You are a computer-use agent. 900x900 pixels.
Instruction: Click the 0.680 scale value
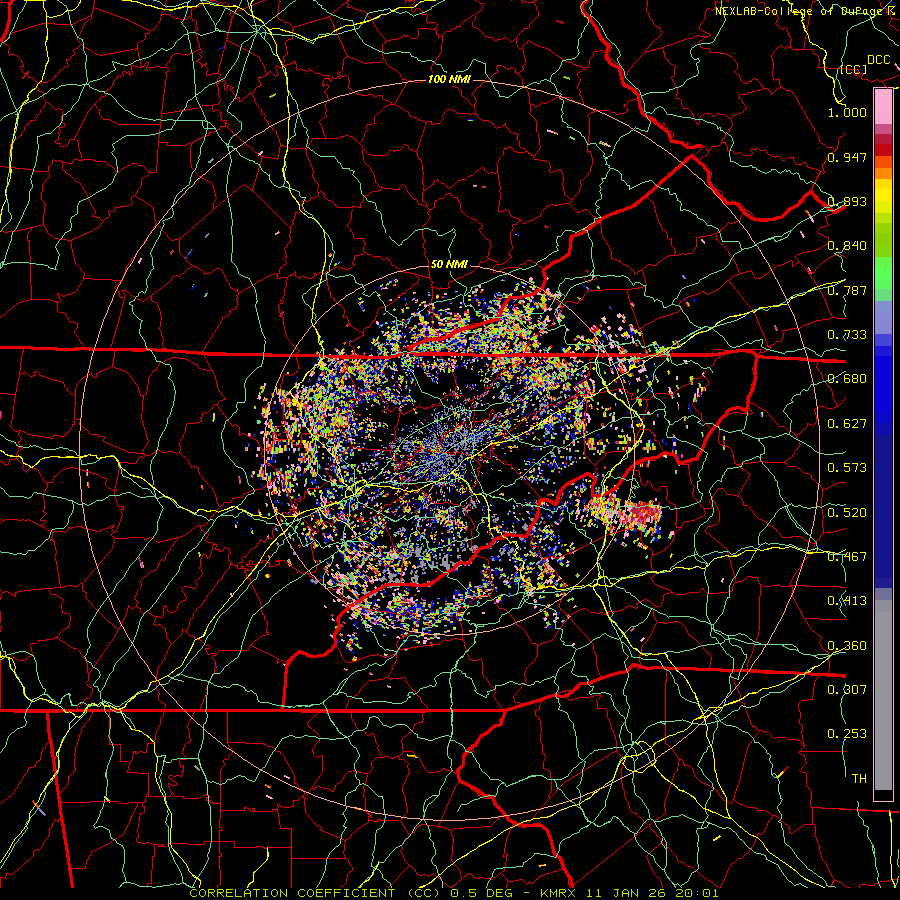pos(847,379)
